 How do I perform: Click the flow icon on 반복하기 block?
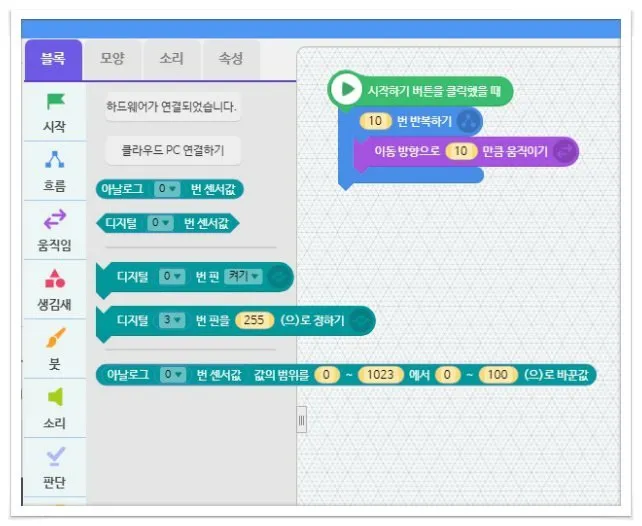coord(468,121)
